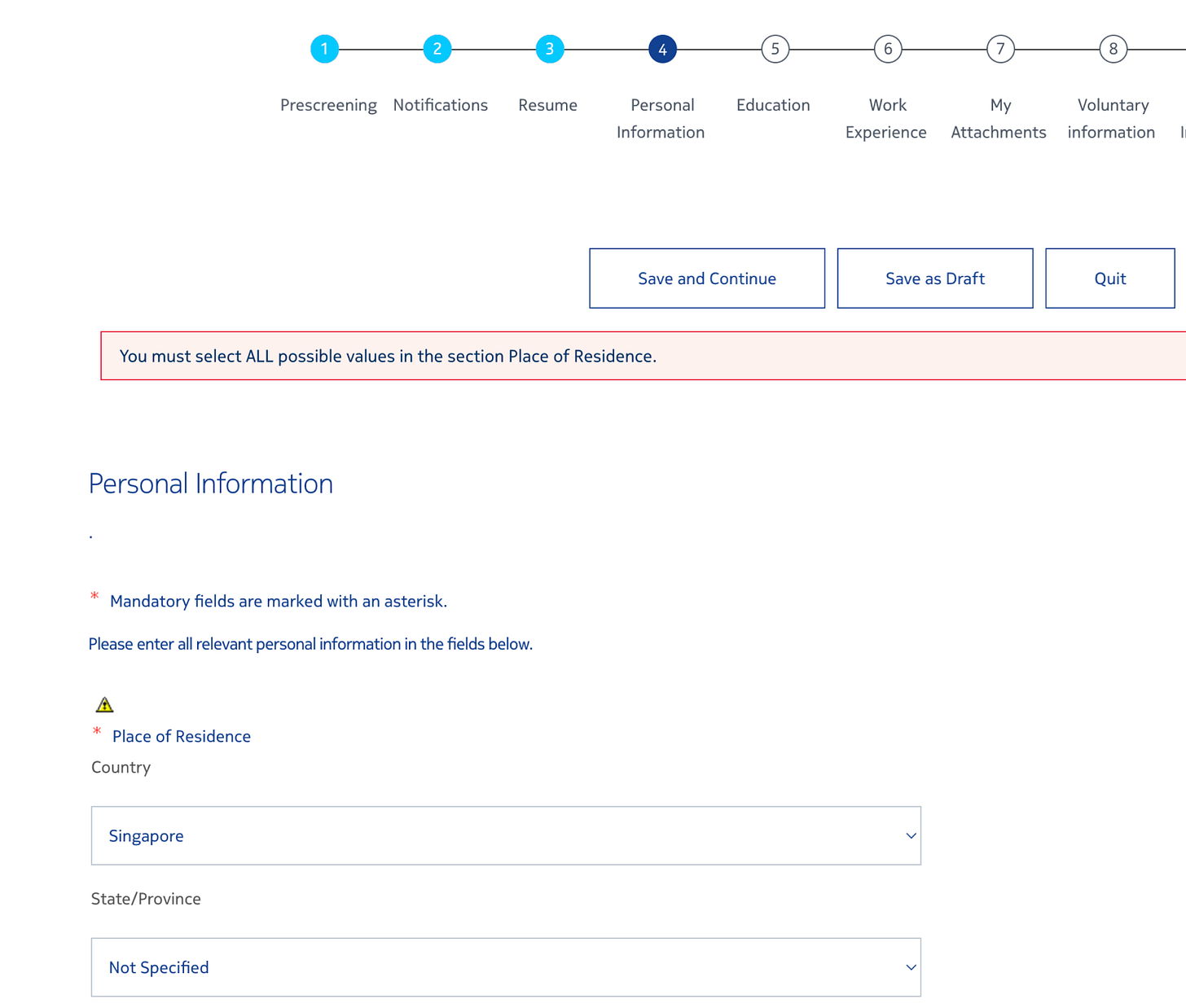This screenshot has height=1008, width=1186.
Task: Quit the application form
Action: coord(1109,278)
